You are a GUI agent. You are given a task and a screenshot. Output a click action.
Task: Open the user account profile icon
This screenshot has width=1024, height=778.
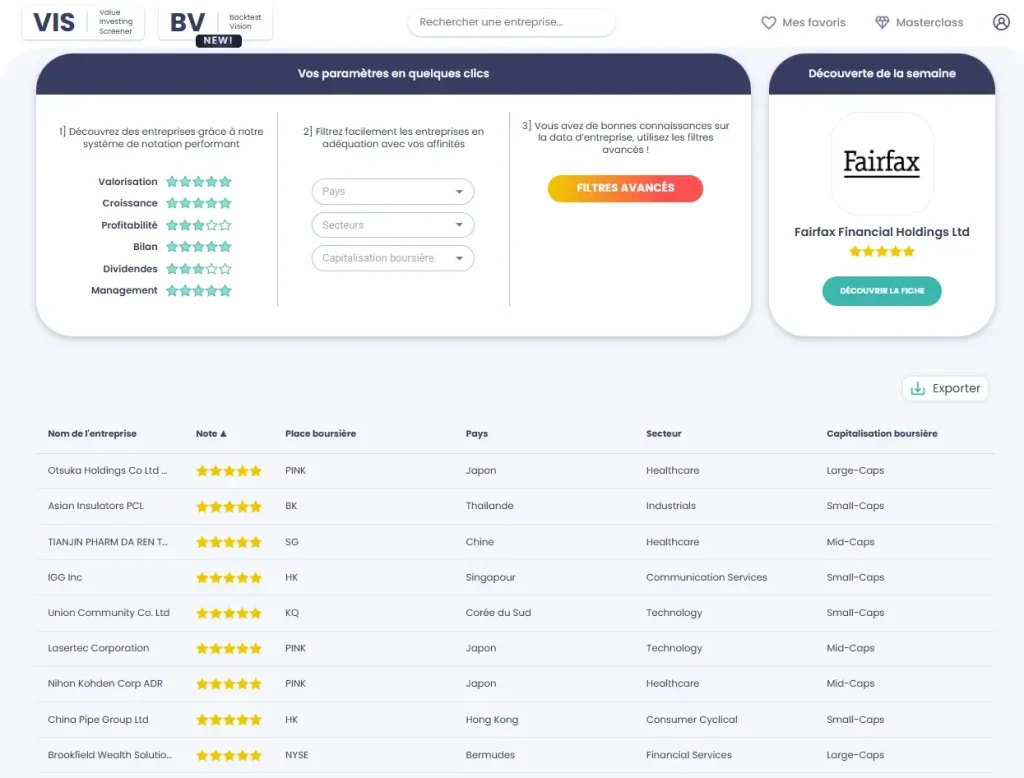[1001, 22]
